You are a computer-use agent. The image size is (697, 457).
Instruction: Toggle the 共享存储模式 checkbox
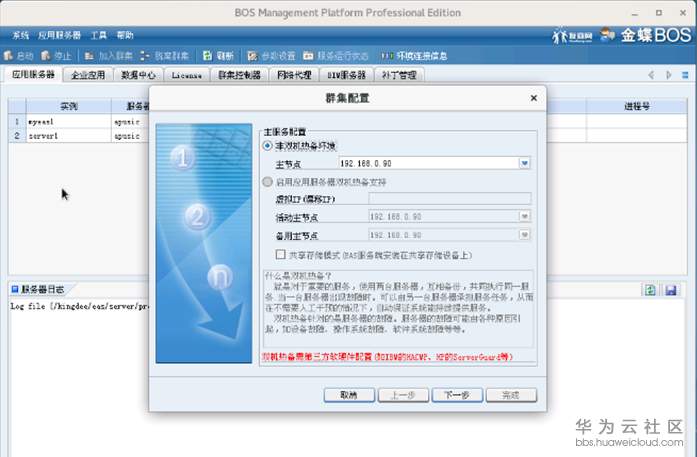click(x=280, y=254)
